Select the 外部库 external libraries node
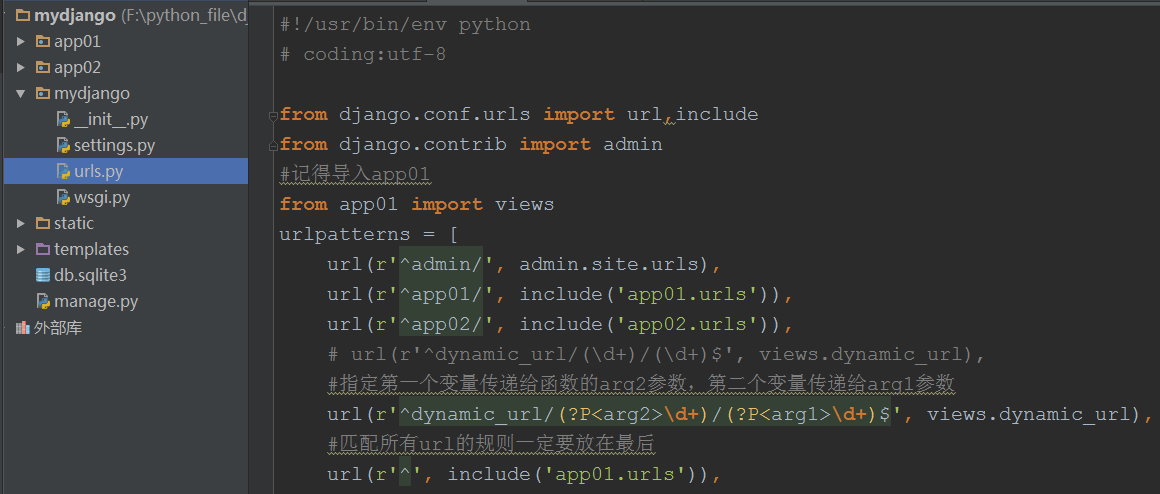The image size is (1160, 494). [58, 327]
